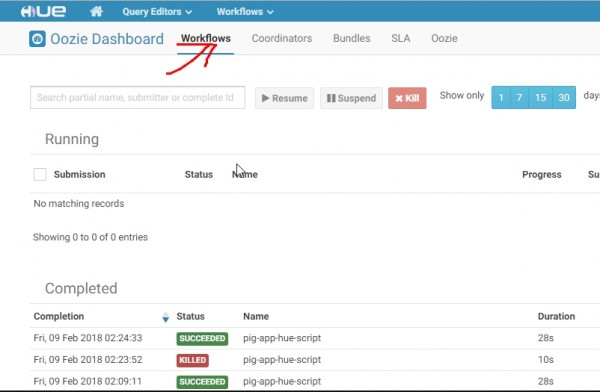600x392 pixels.
Task: Click the Suspend button
Action: pos(351,98)
